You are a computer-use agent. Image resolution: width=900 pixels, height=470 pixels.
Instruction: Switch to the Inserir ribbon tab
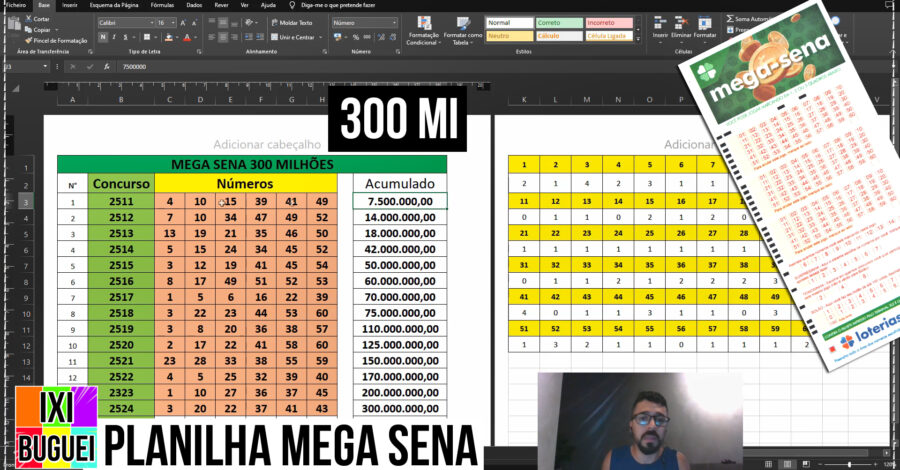tap(70, 5)
